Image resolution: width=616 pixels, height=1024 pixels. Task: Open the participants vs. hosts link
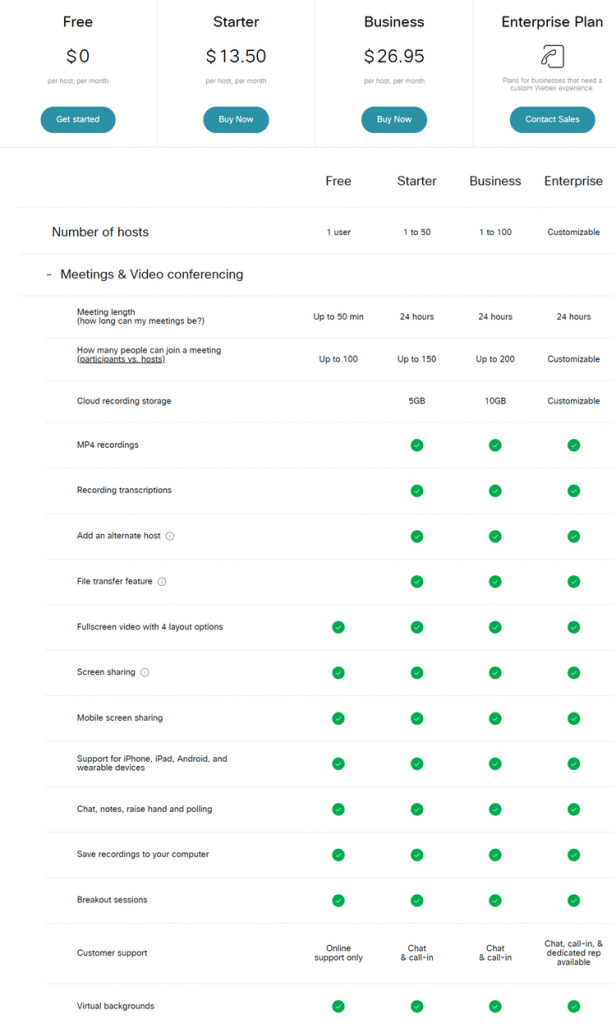[121, 359]
